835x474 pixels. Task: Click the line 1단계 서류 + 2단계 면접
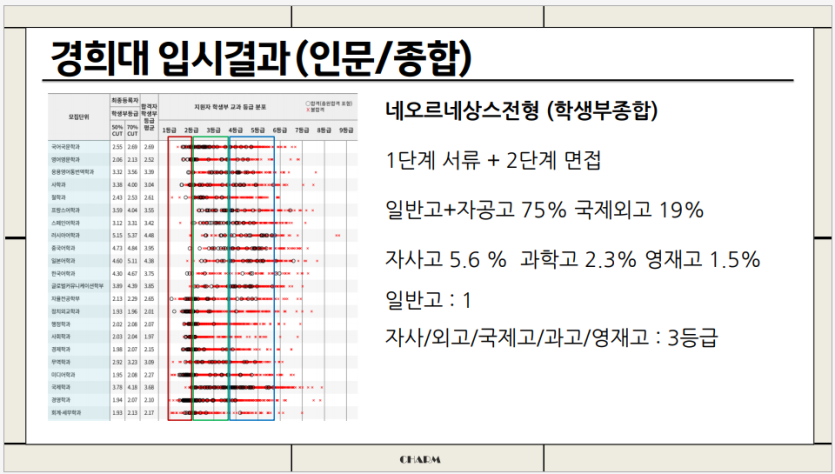click(493, 160)
